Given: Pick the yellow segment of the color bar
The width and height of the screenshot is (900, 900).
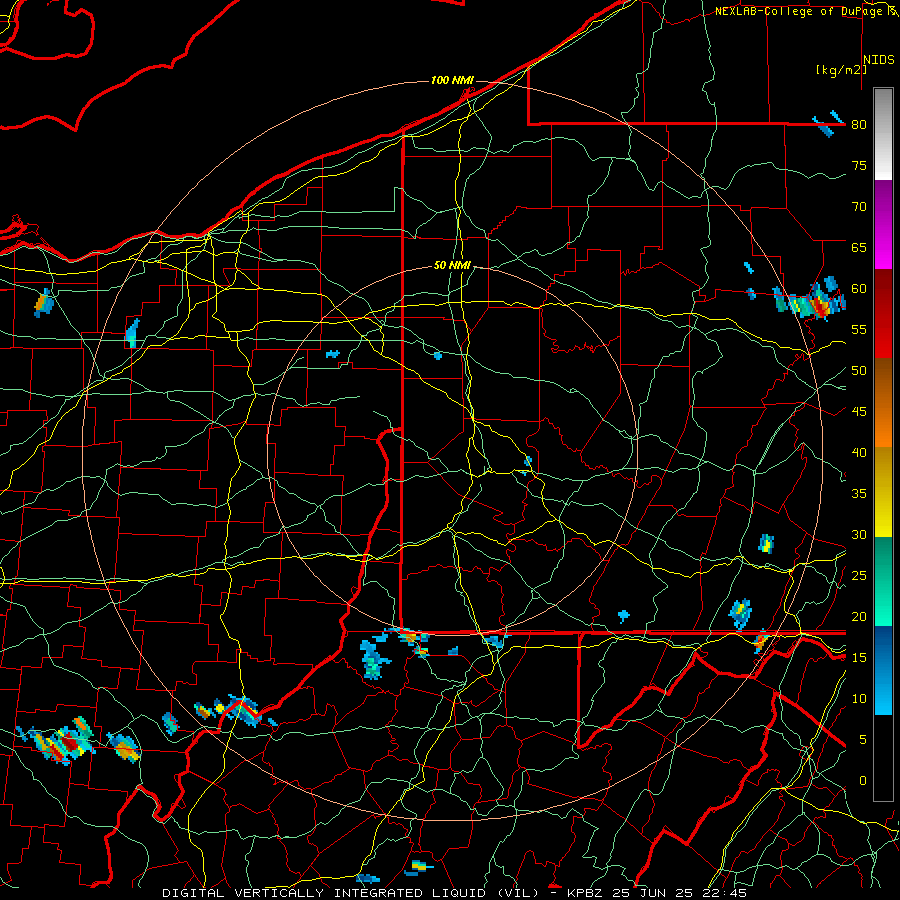Looking at the screenshot, I should (883, 492).
